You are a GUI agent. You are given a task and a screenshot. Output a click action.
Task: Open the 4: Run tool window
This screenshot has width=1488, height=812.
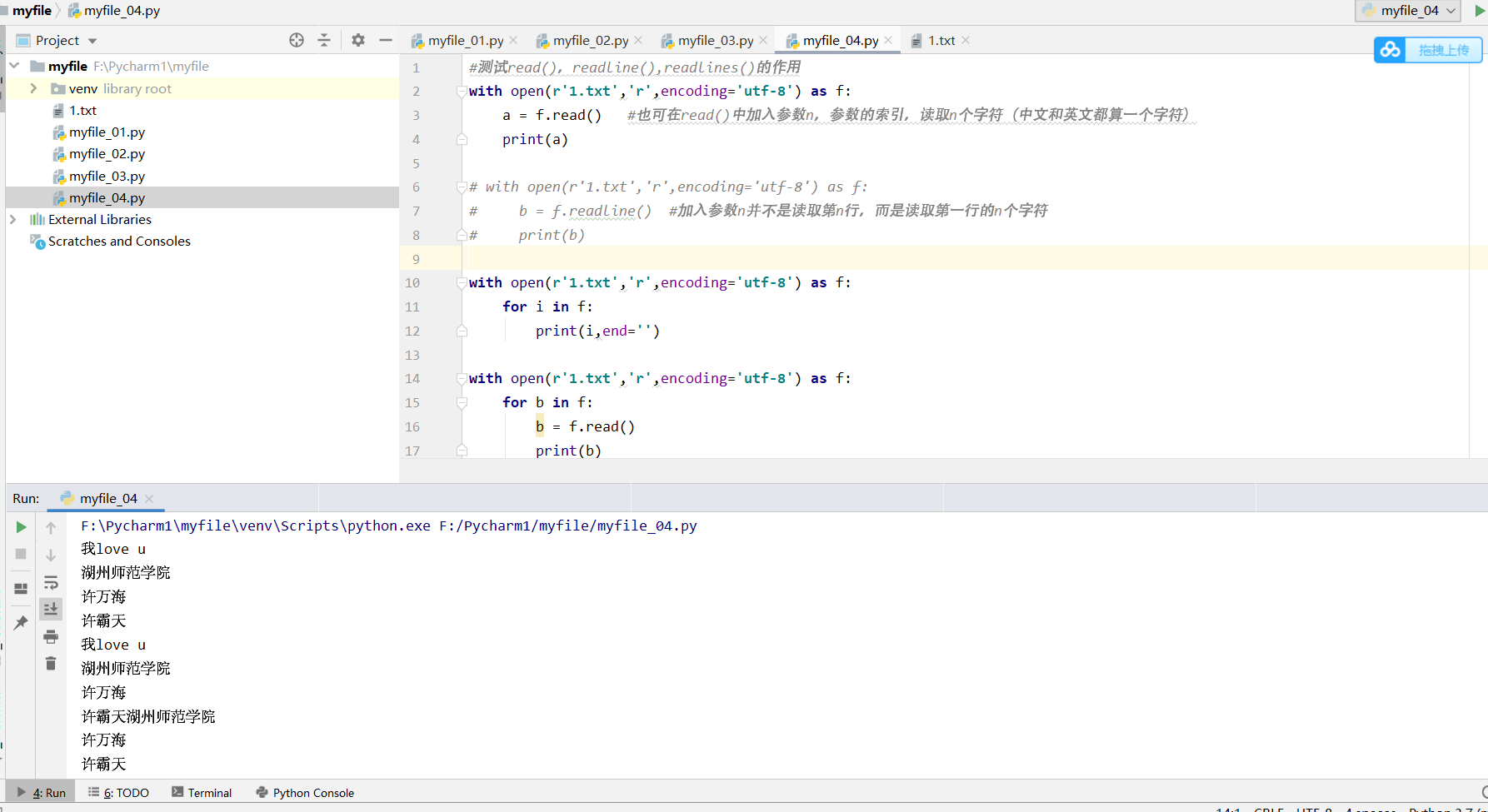(41, 792)
